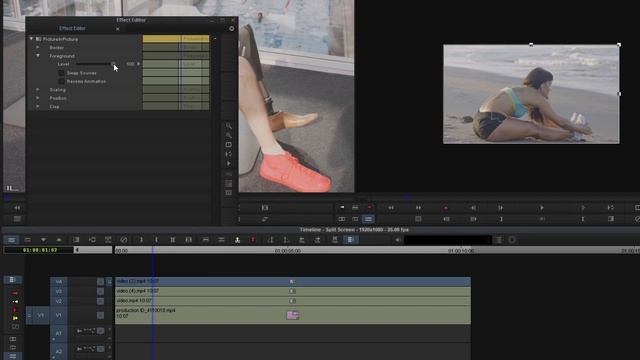
Task: Click the red Lift/Overwrite segment arrow
Action: 14,293
